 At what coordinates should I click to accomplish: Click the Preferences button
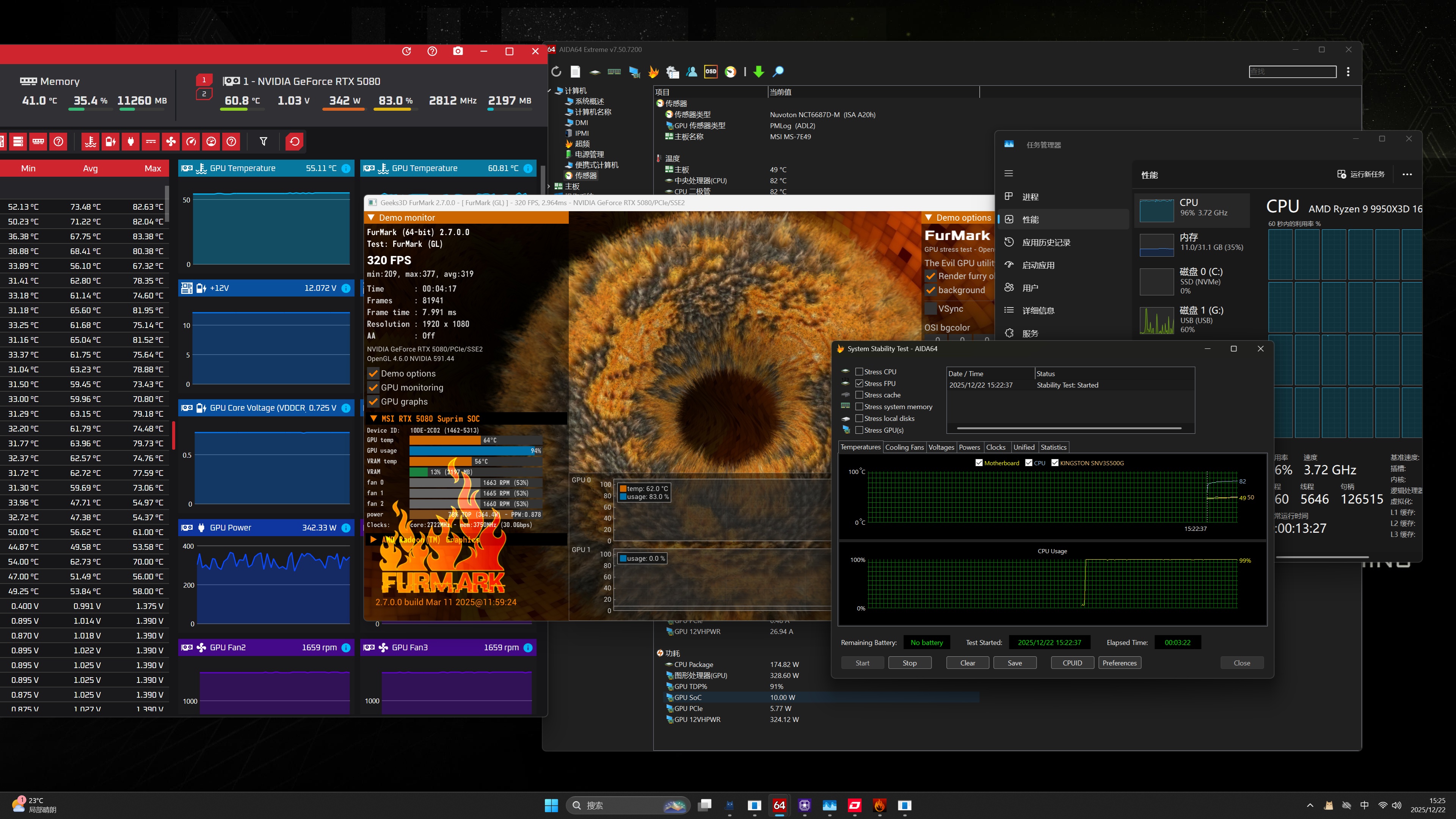1119,663
